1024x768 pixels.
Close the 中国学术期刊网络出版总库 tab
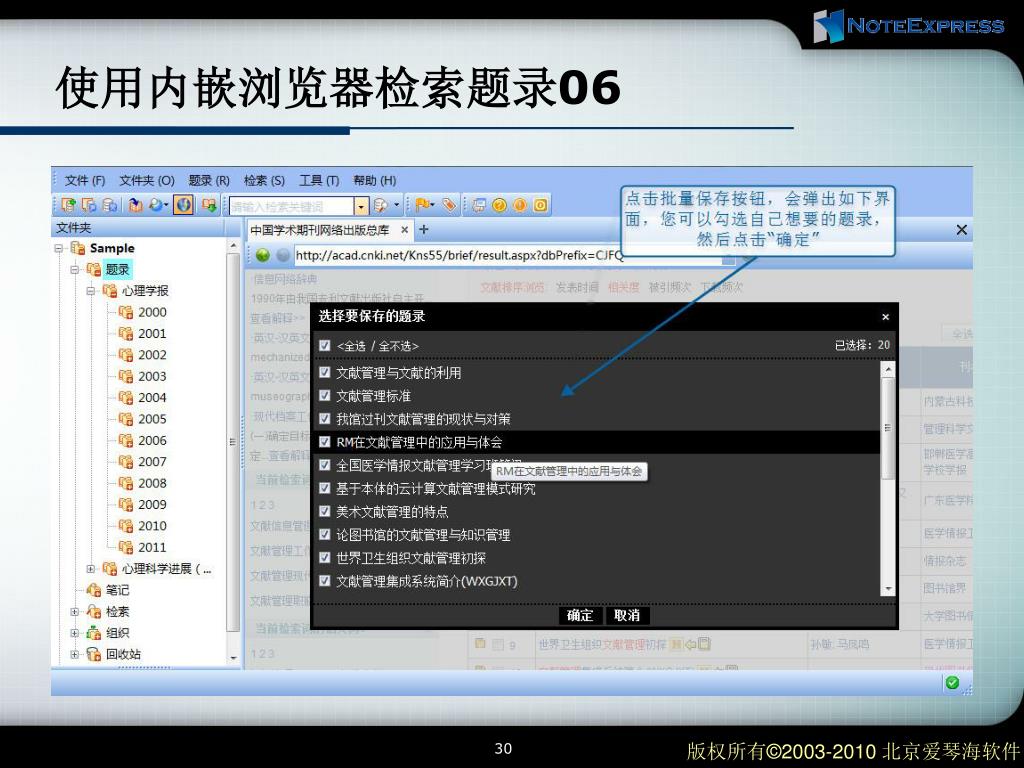click(x=405, y=229)
